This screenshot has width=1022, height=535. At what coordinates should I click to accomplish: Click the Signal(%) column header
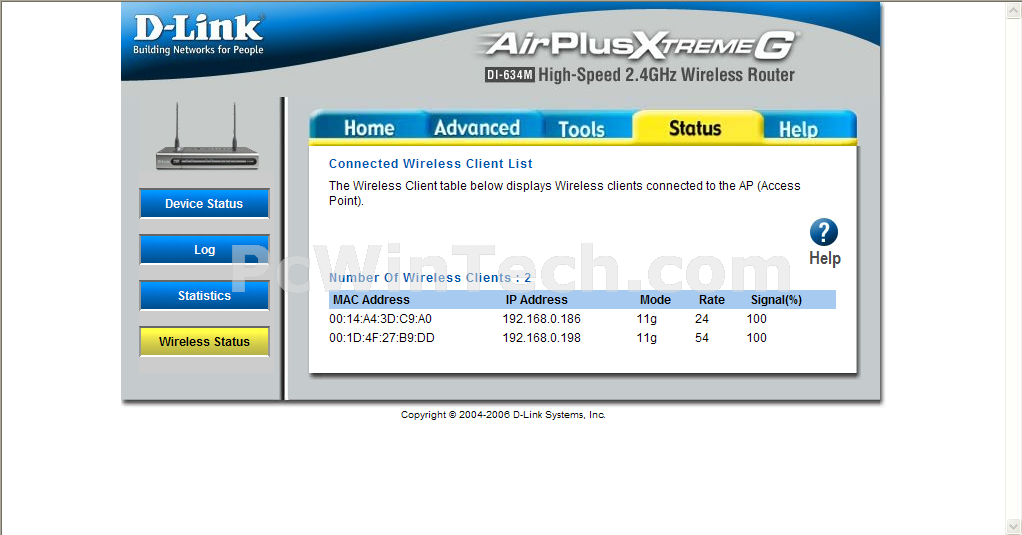pyautogui.click(x=776, y=300)
